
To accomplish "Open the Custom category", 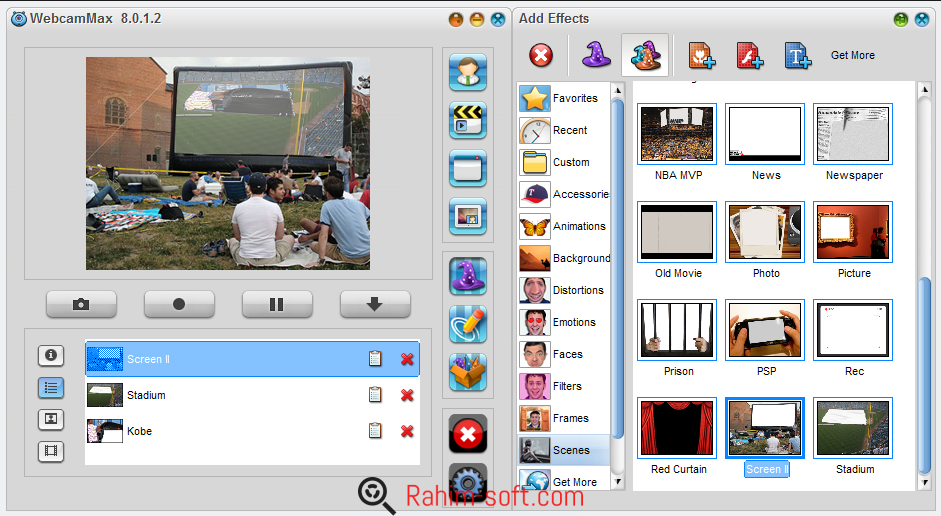I will (564, 162).
